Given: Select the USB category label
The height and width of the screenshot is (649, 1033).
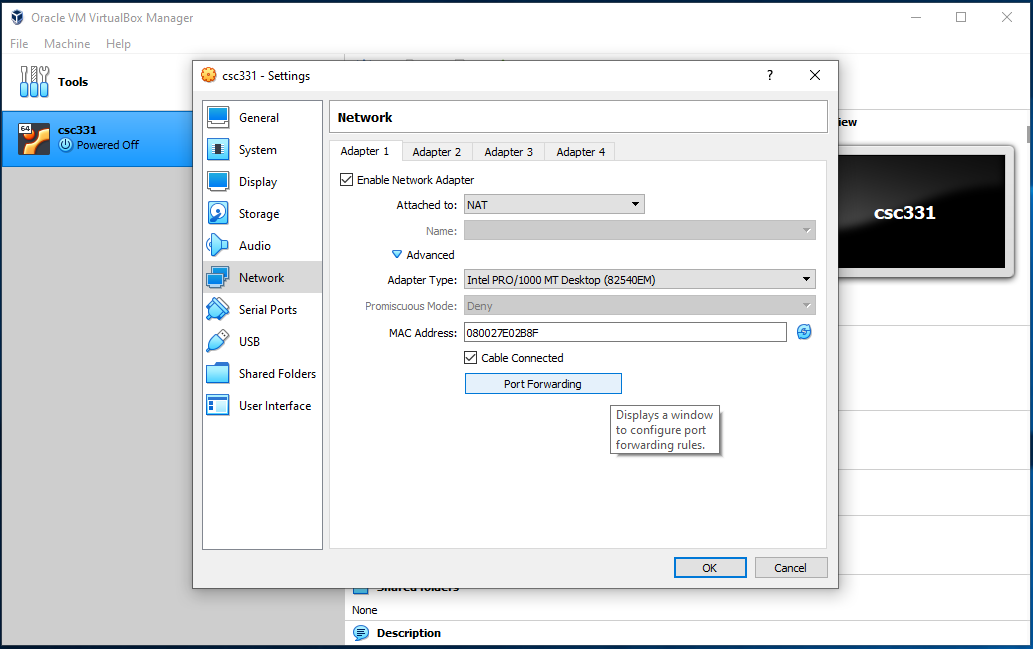Looking at the screenshot, I should (x=249, y=341).
